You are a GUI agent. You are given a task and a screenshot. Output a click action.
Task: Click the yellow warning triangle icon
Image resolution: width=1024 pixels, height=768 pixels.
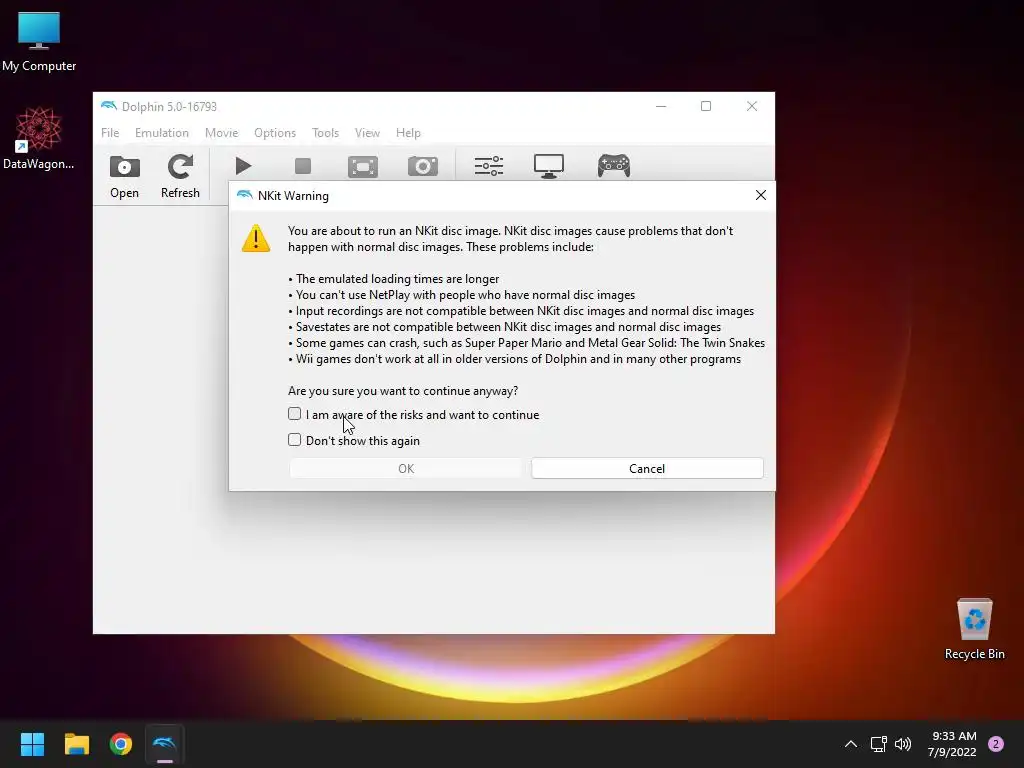(x=256, y=238)
